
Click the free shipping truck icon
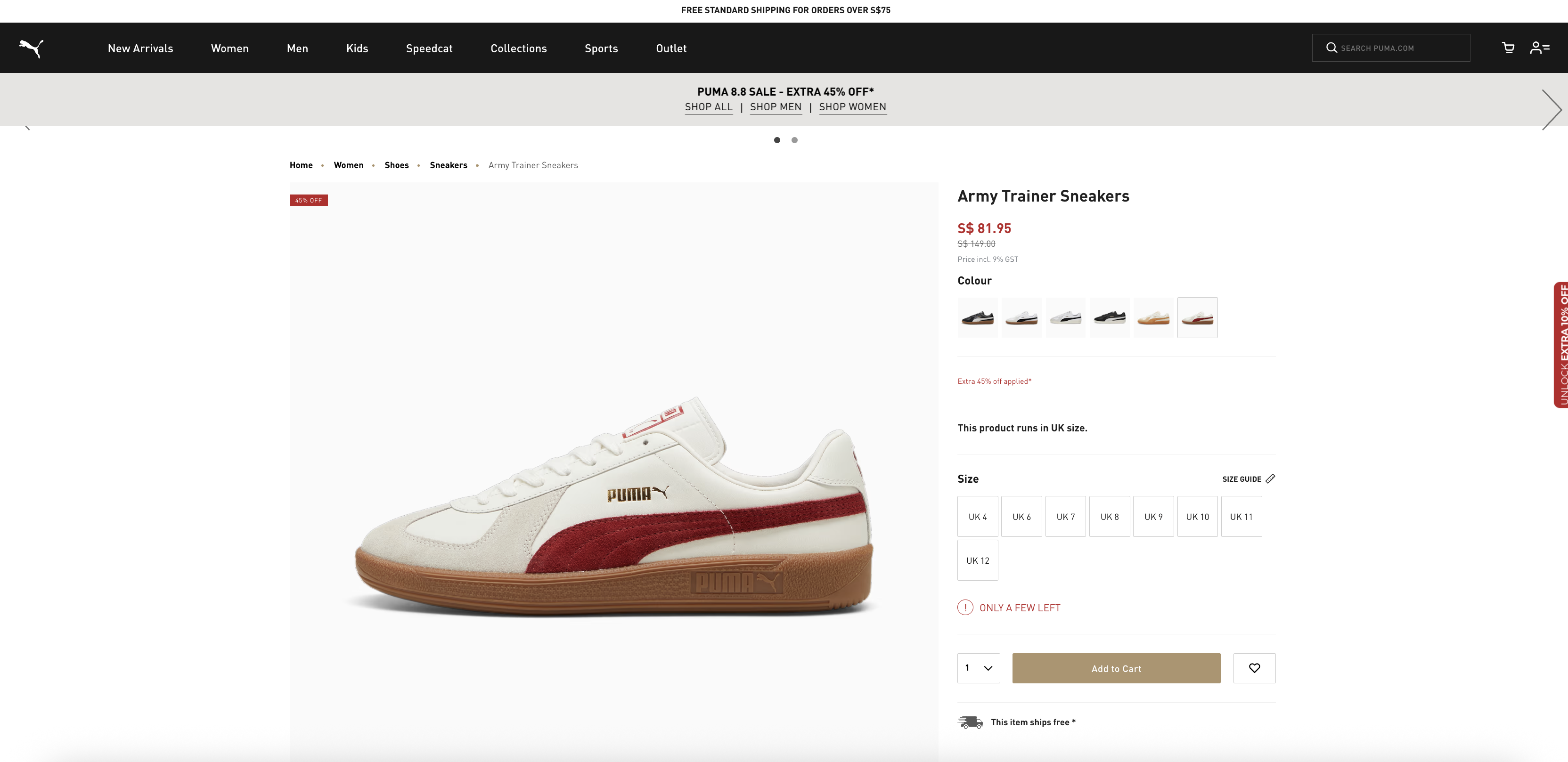coord(970,722)
